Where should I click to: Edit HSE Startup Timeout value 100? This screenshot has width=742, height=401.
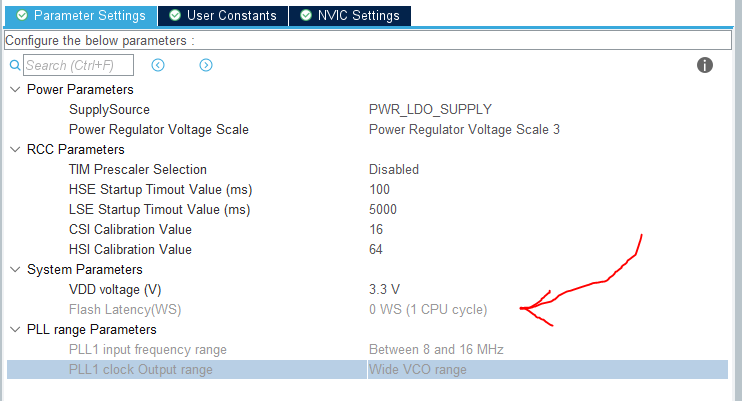pos(379,189)
